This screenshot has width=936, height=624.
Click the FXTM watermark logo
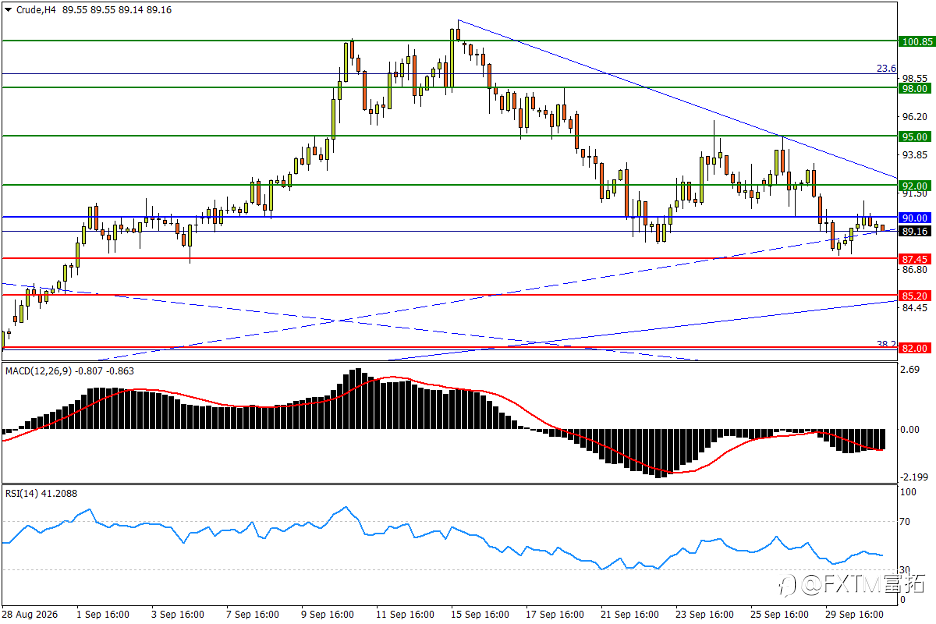pos(852,585)
